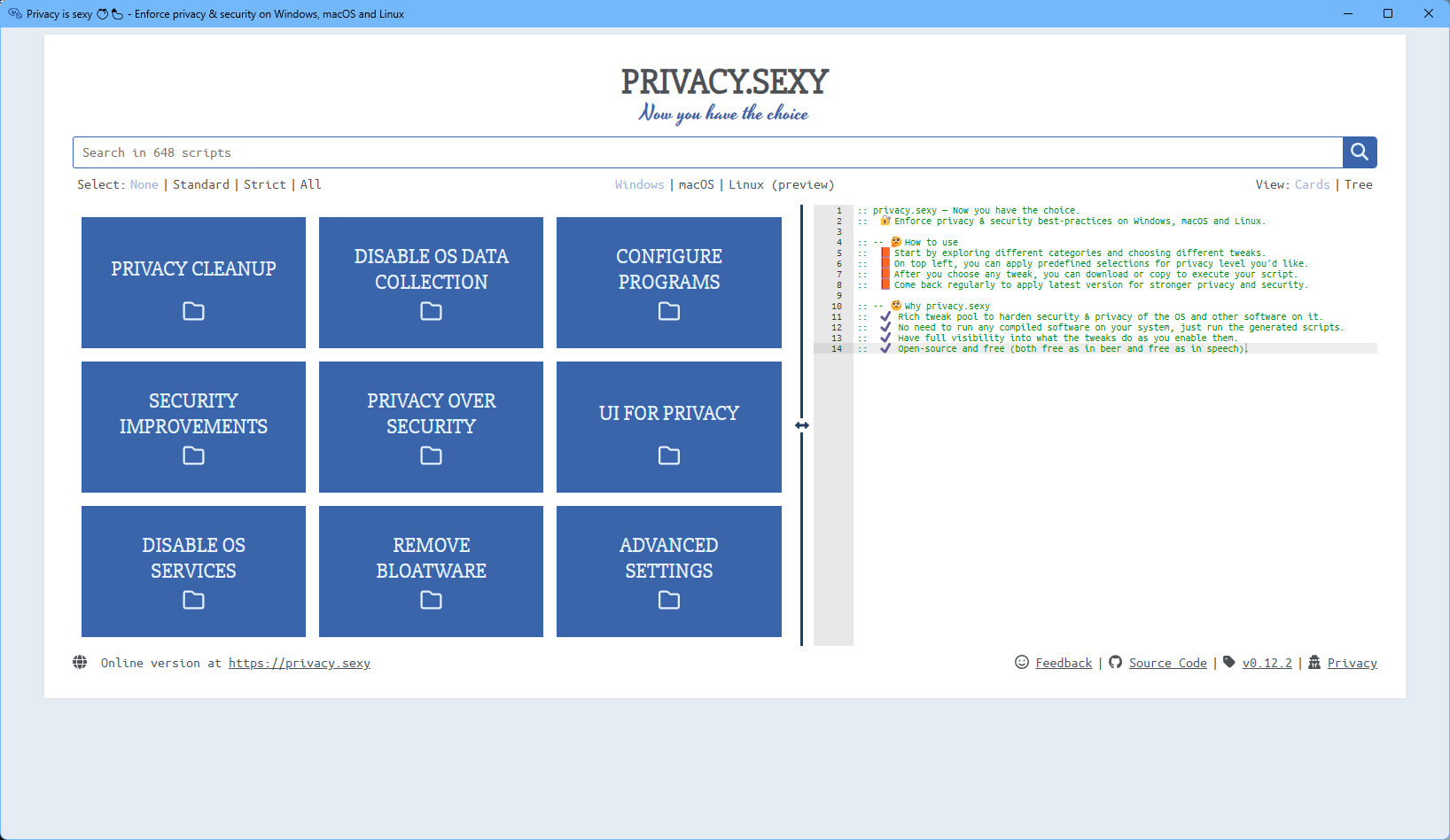Click the search magnifier button
This screenshot has width=1450, height=840.
1360,152
